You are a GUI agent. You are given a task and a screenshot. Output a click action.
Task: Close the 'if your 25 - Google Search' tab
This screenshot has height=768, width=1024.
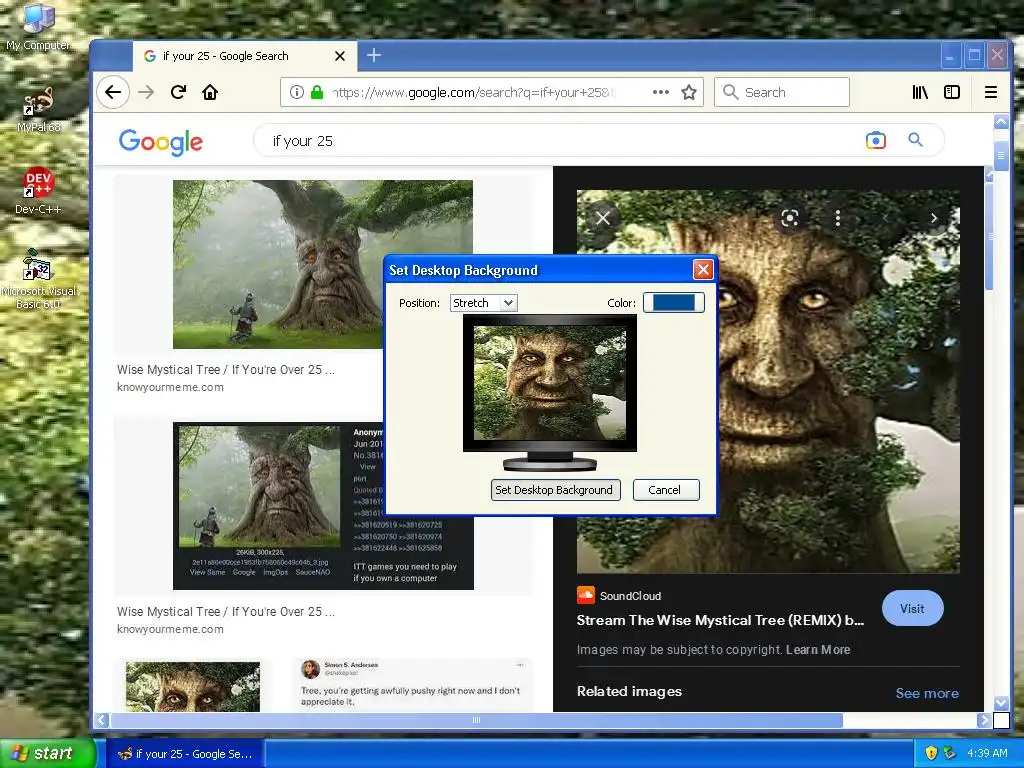click(340, 56)
